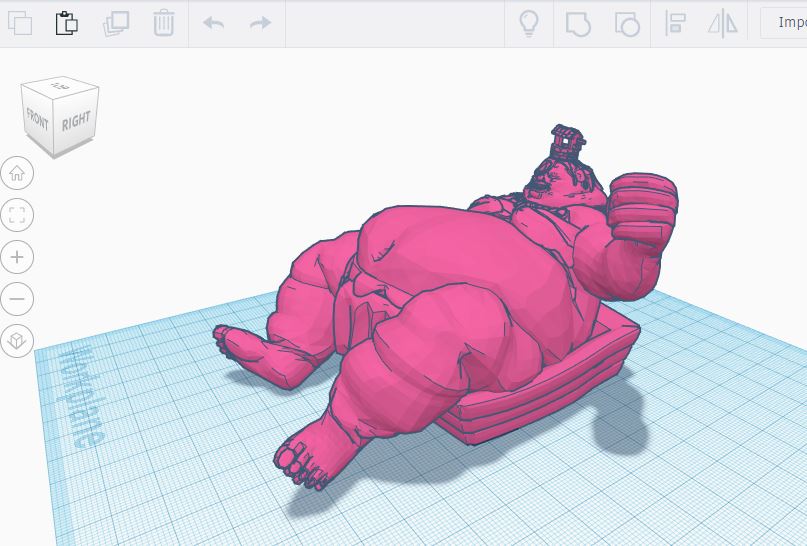Click the Mirror flip icon
Screen dimensions: 807x546
(723, 24)
